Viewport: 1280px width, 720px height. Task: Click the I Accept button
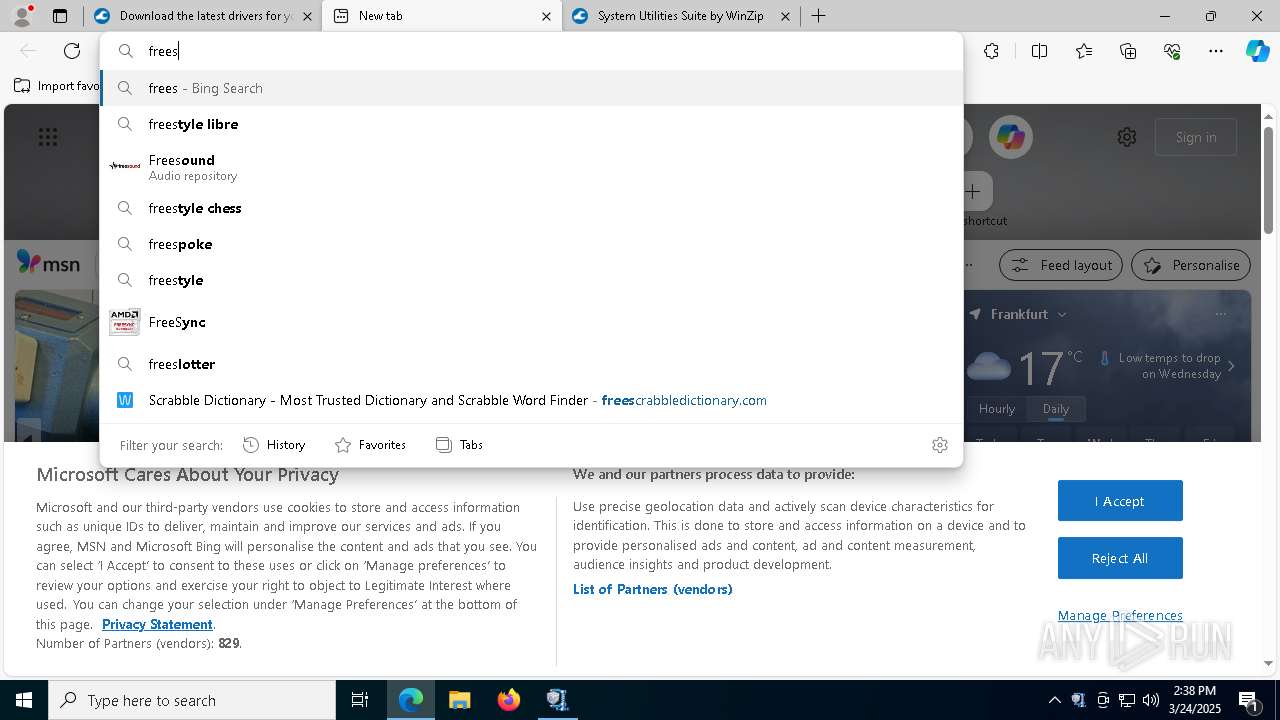tap(1120, 501)
